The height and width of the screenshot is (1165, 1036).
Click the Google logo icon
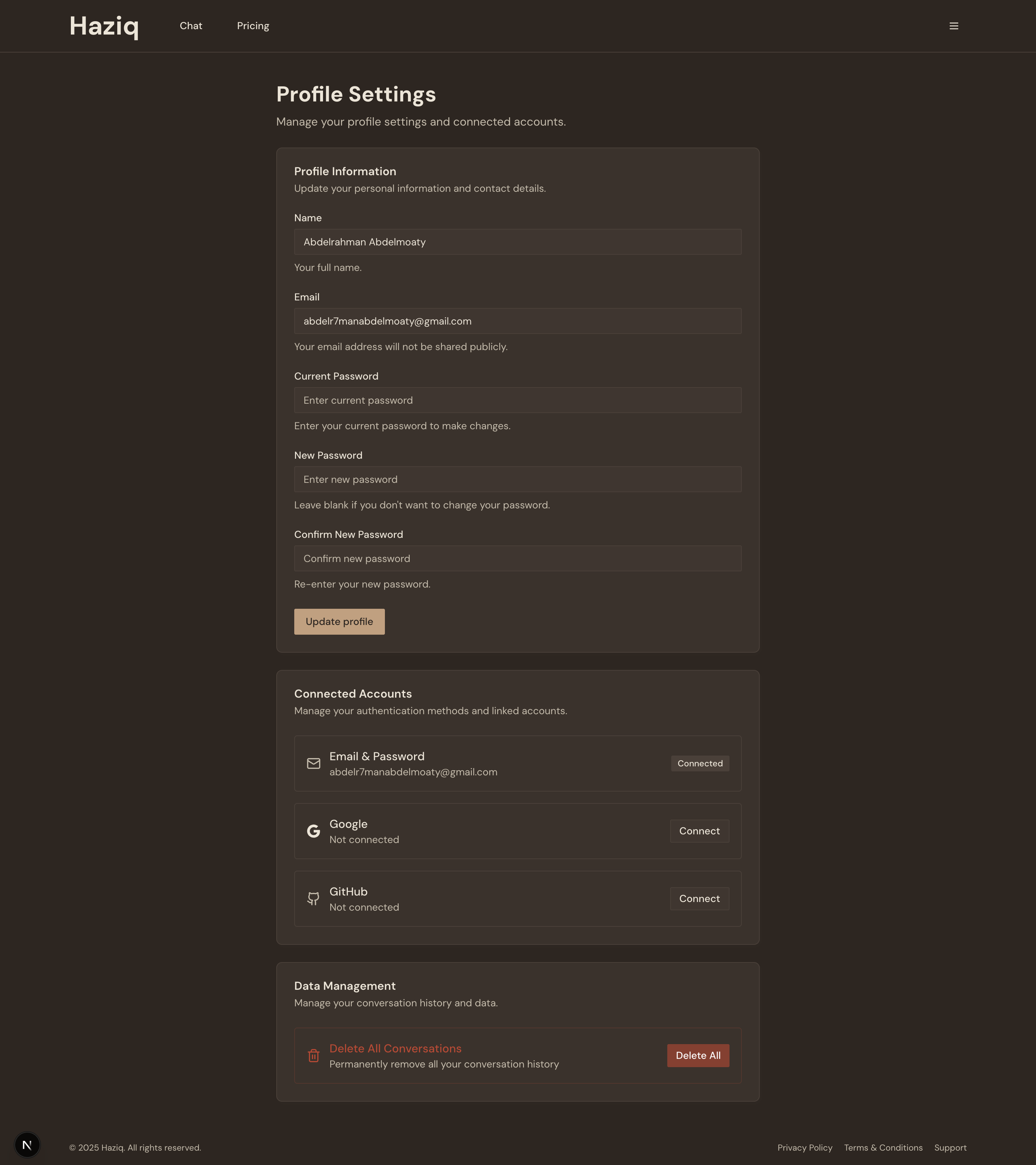pyautogui.click(x=313, y=831)
